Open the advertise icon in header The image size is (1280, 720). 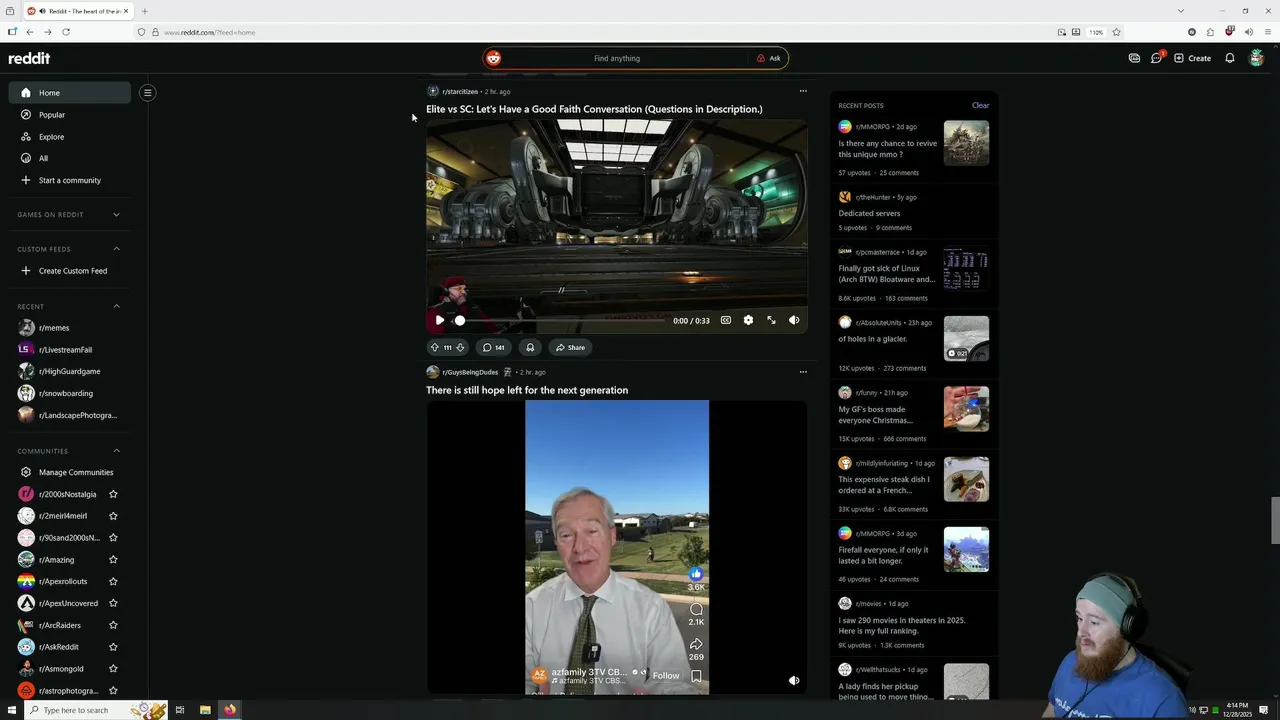coord(1134,58)
